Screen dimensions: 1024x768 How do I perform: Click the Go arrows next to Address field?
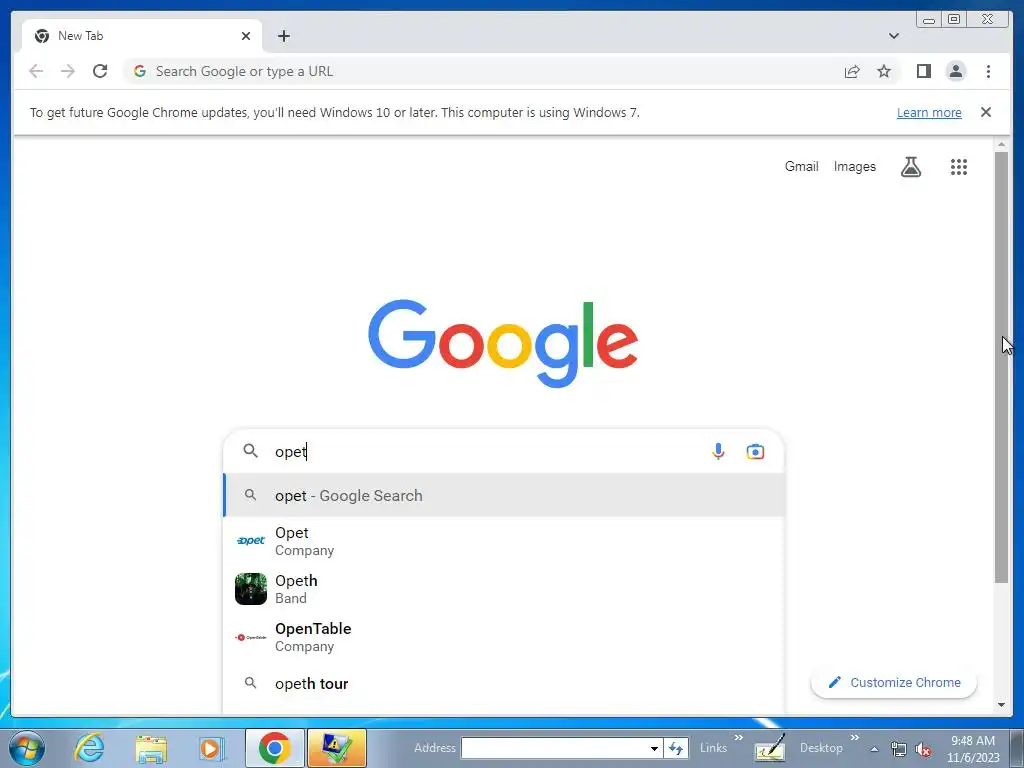(x=676, y=748)
